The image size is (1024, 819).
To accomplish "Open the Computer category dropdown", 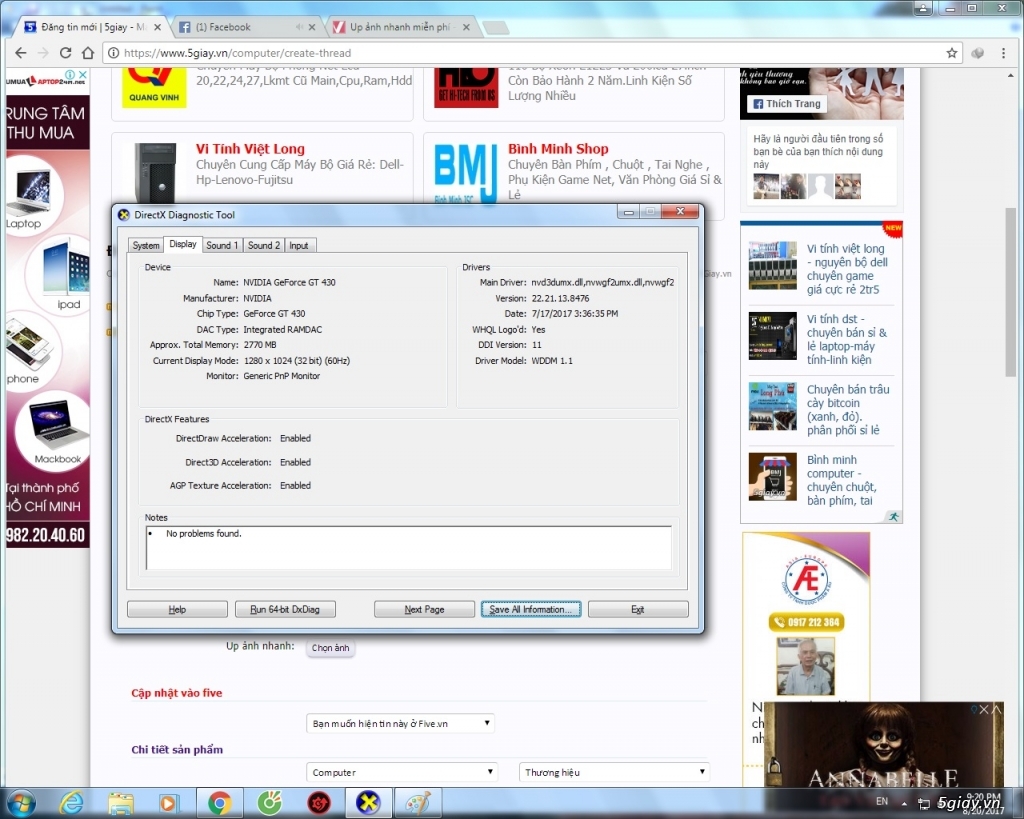I will point(402,772).
